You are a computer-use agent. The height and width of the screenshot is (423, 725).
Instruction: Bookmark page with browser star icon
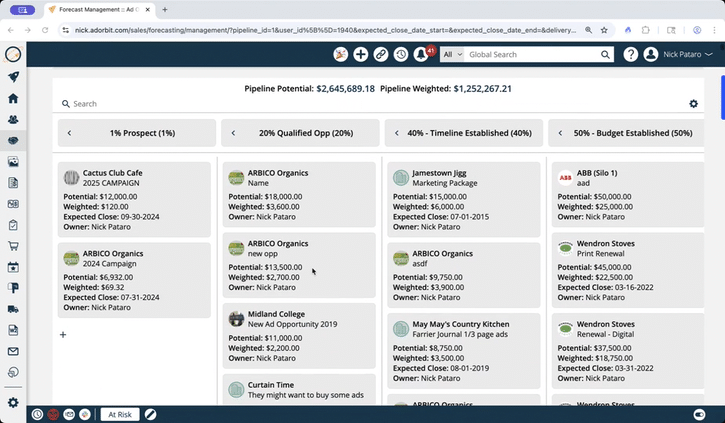604,30
